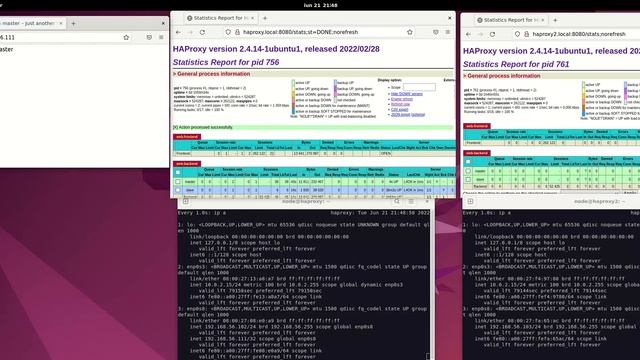Close the master tab in the left browser window
640x360 pixels.
click(x=61, y=23)
